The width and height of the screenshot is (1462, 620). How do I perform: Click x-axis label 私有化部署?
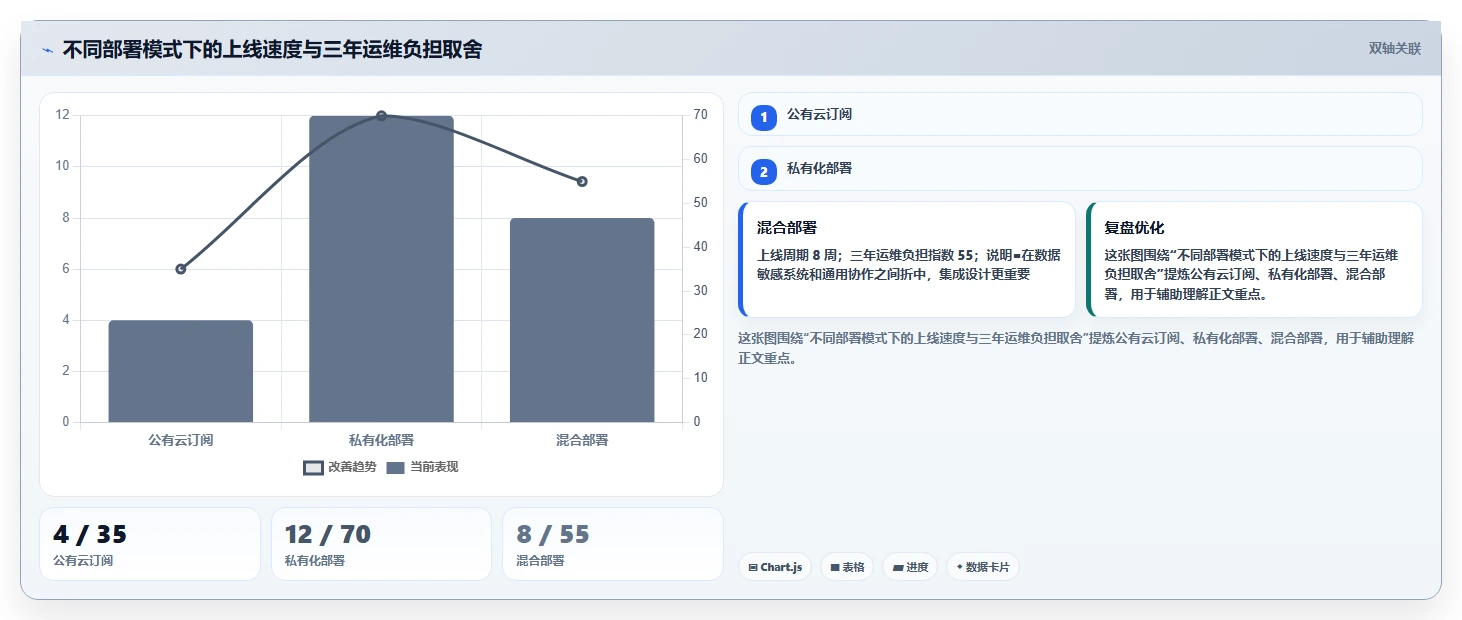point(381,440)
